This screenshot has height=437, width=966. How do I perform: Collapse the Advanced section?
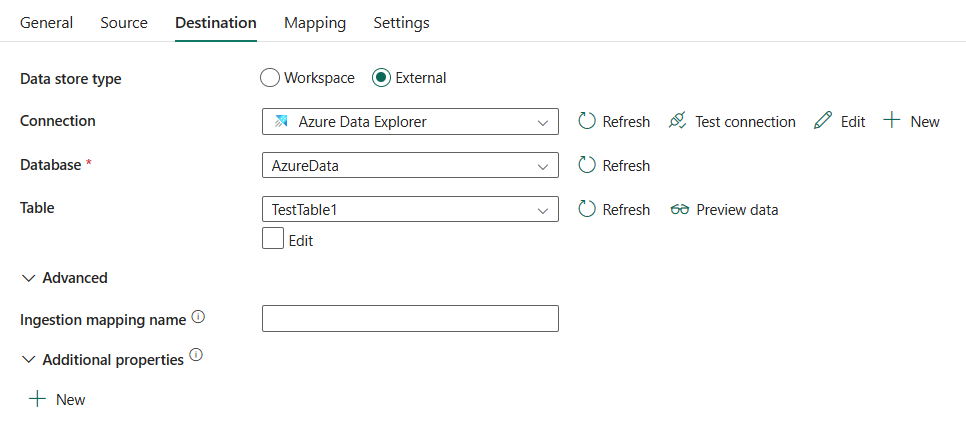point(28,278)
